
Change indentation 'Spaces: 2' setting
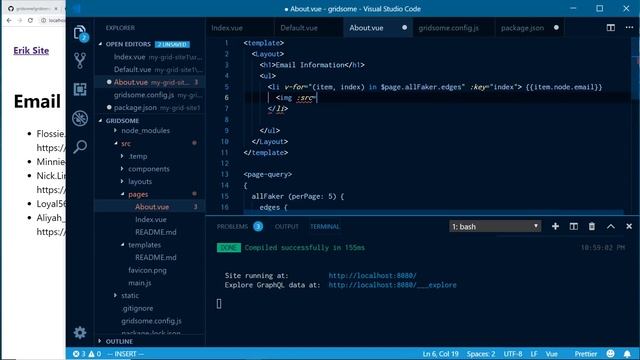[481, 354]
